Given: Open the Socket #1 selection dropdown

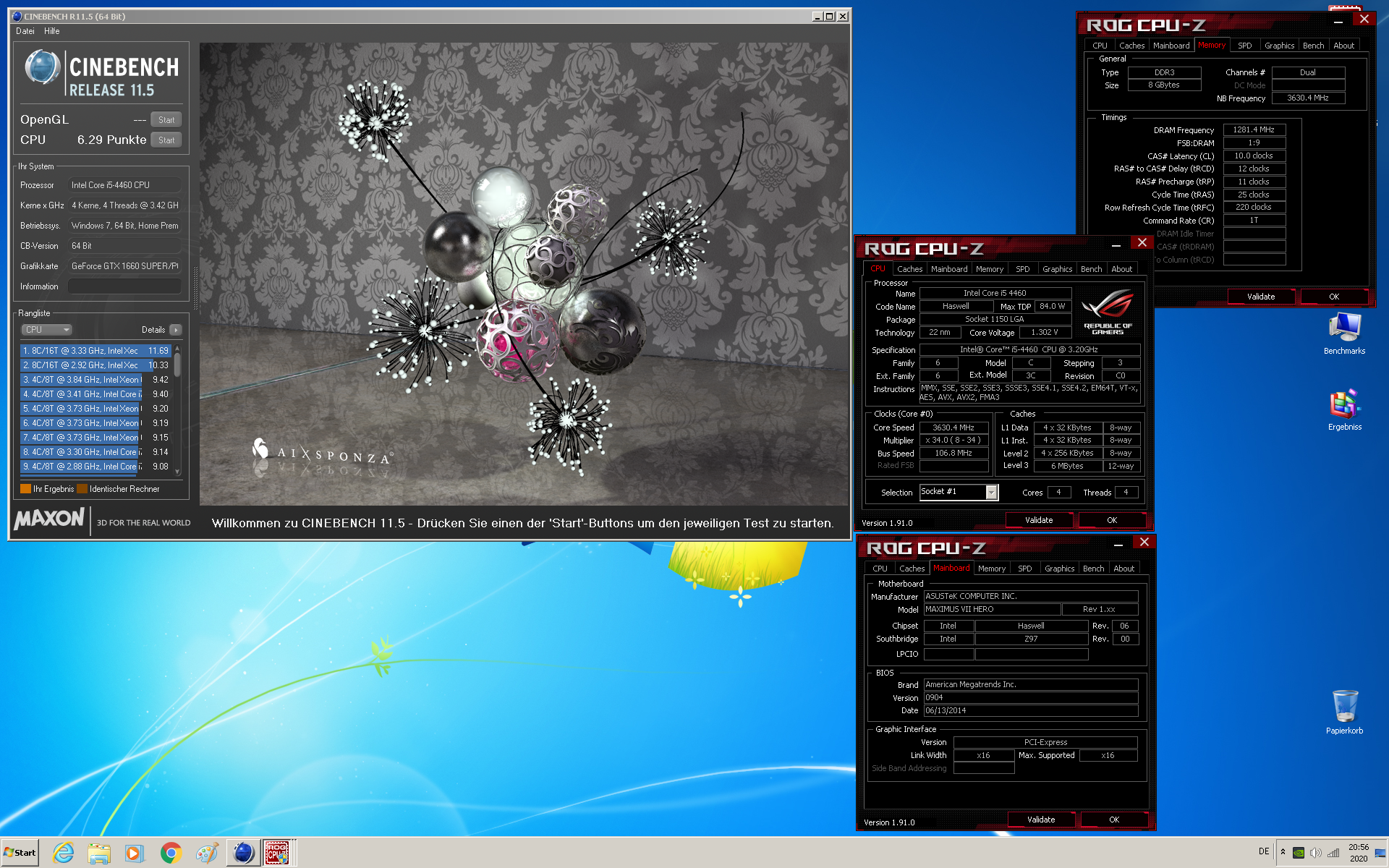Looking at the screenshot, I should 959,493.
